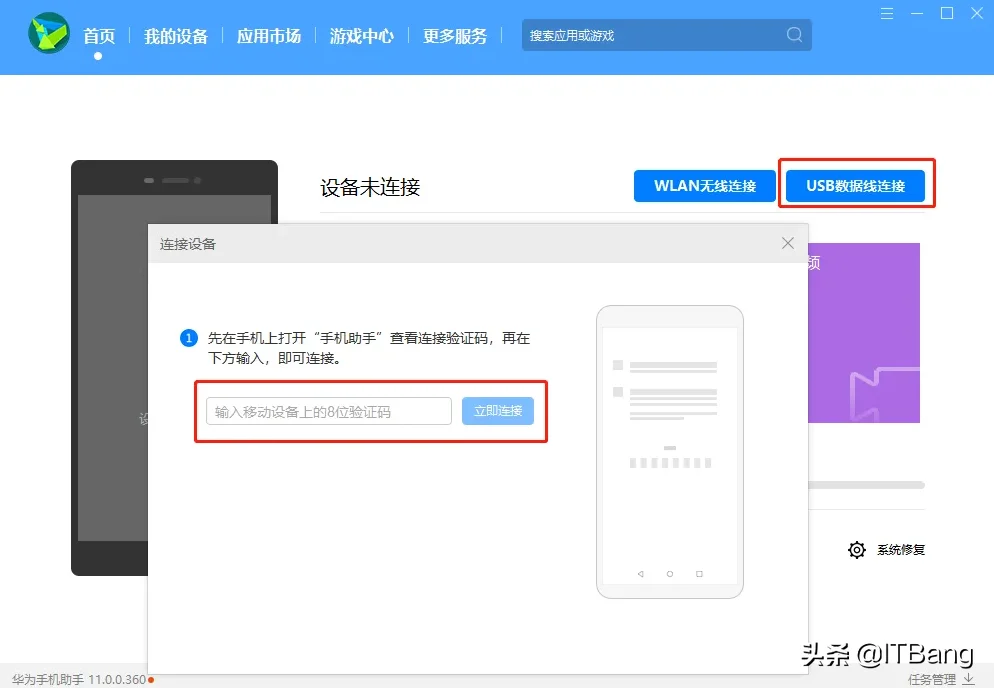This screenshot has width=994, height=688.
Task: Open 更多服务 tab
Action: (455, 36)
